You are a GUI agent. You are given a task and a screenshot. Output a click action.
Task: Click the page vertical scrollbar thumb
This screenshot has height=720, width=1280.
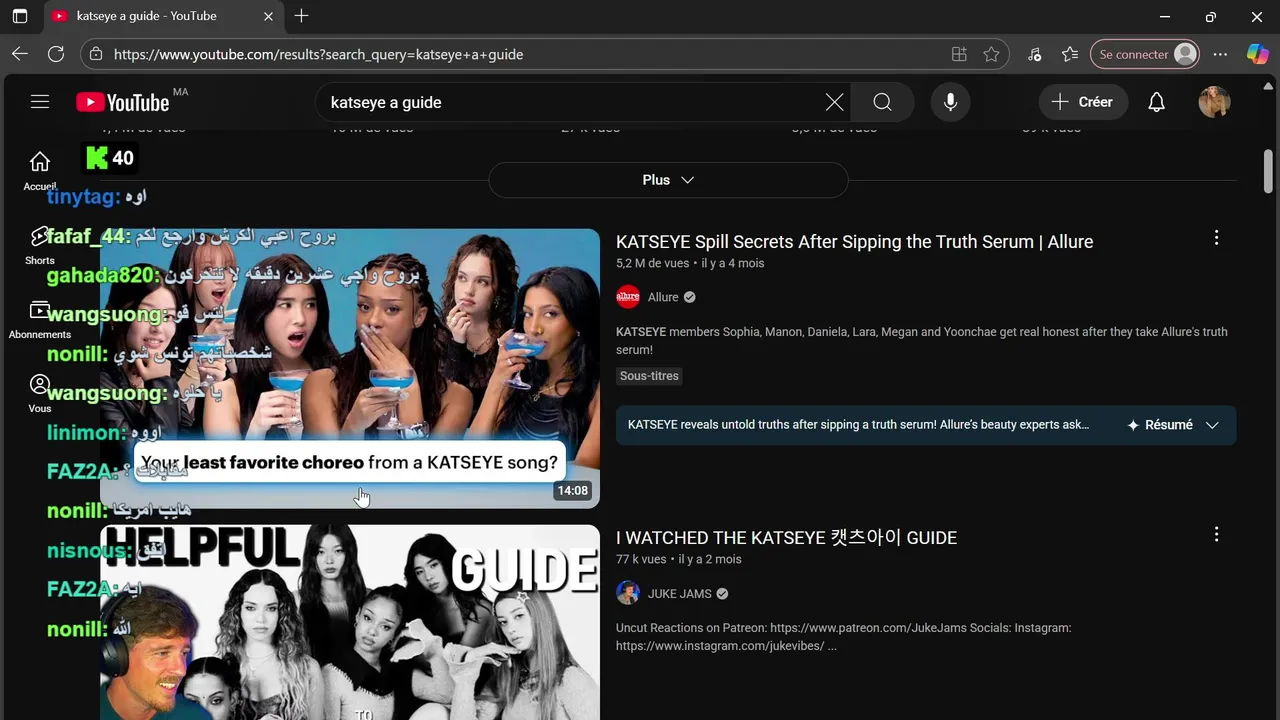point(1268,172)
